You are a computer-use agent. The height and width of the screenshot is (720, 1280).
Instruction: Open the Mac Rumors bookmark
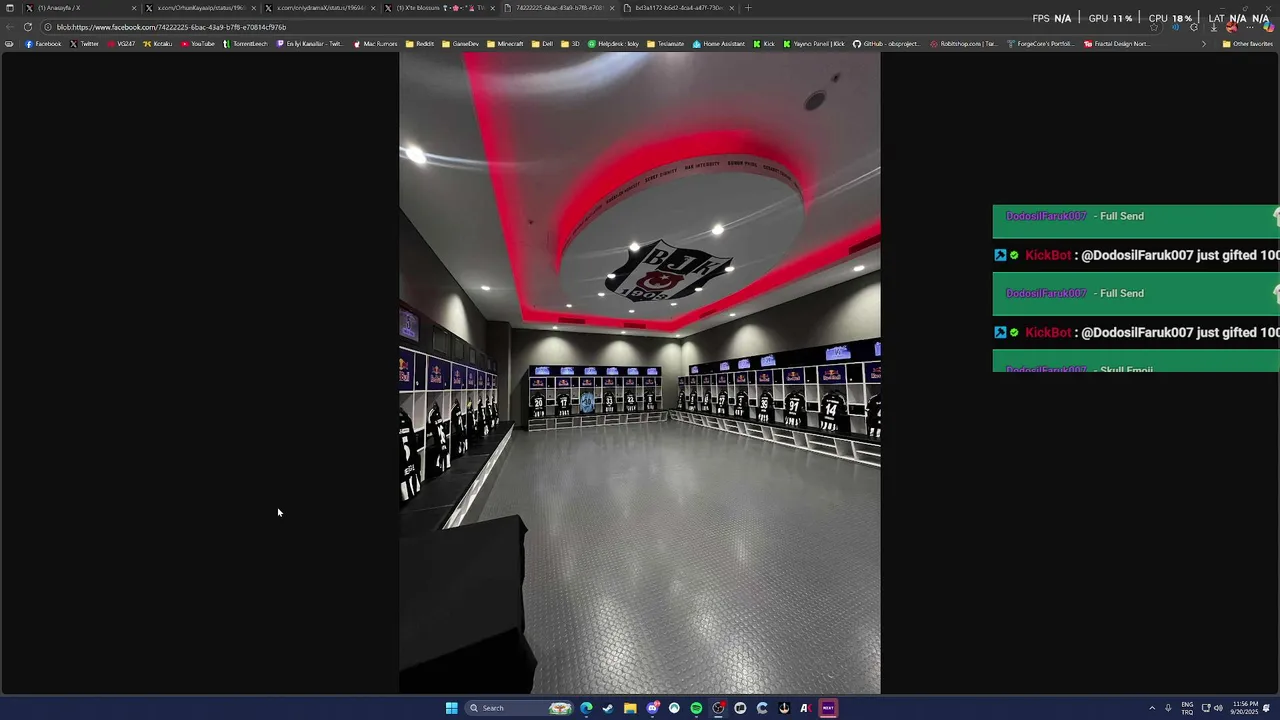pyautogui.click(x=375, y=44)
